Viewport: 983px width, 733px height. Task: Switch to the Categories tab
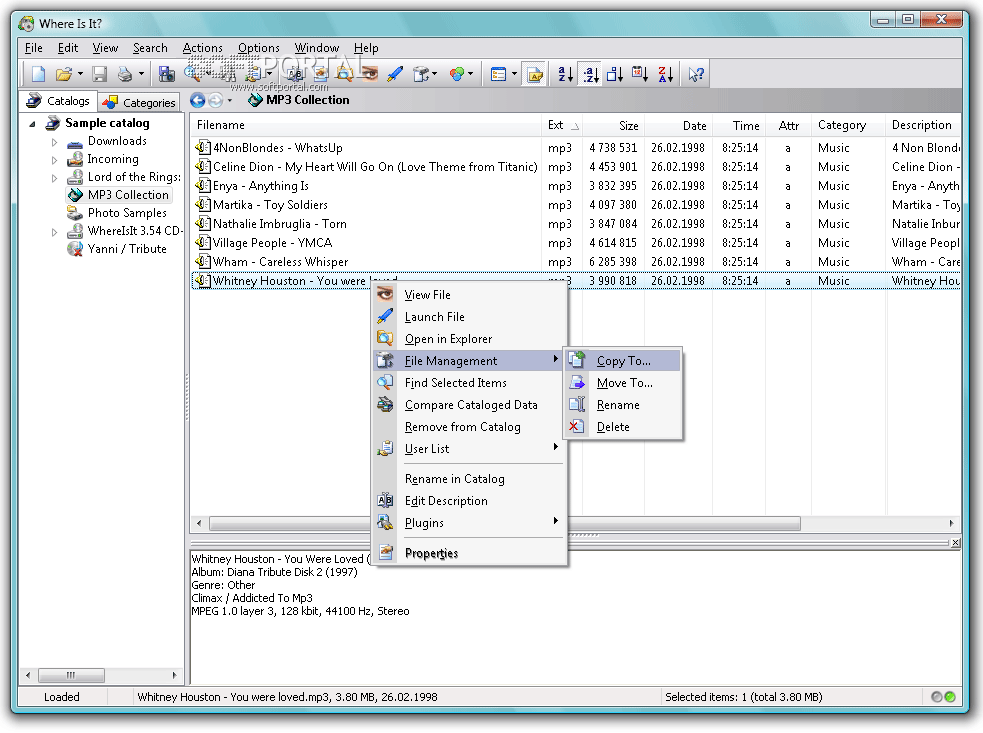pyautogui.click(x=139, y=102)
